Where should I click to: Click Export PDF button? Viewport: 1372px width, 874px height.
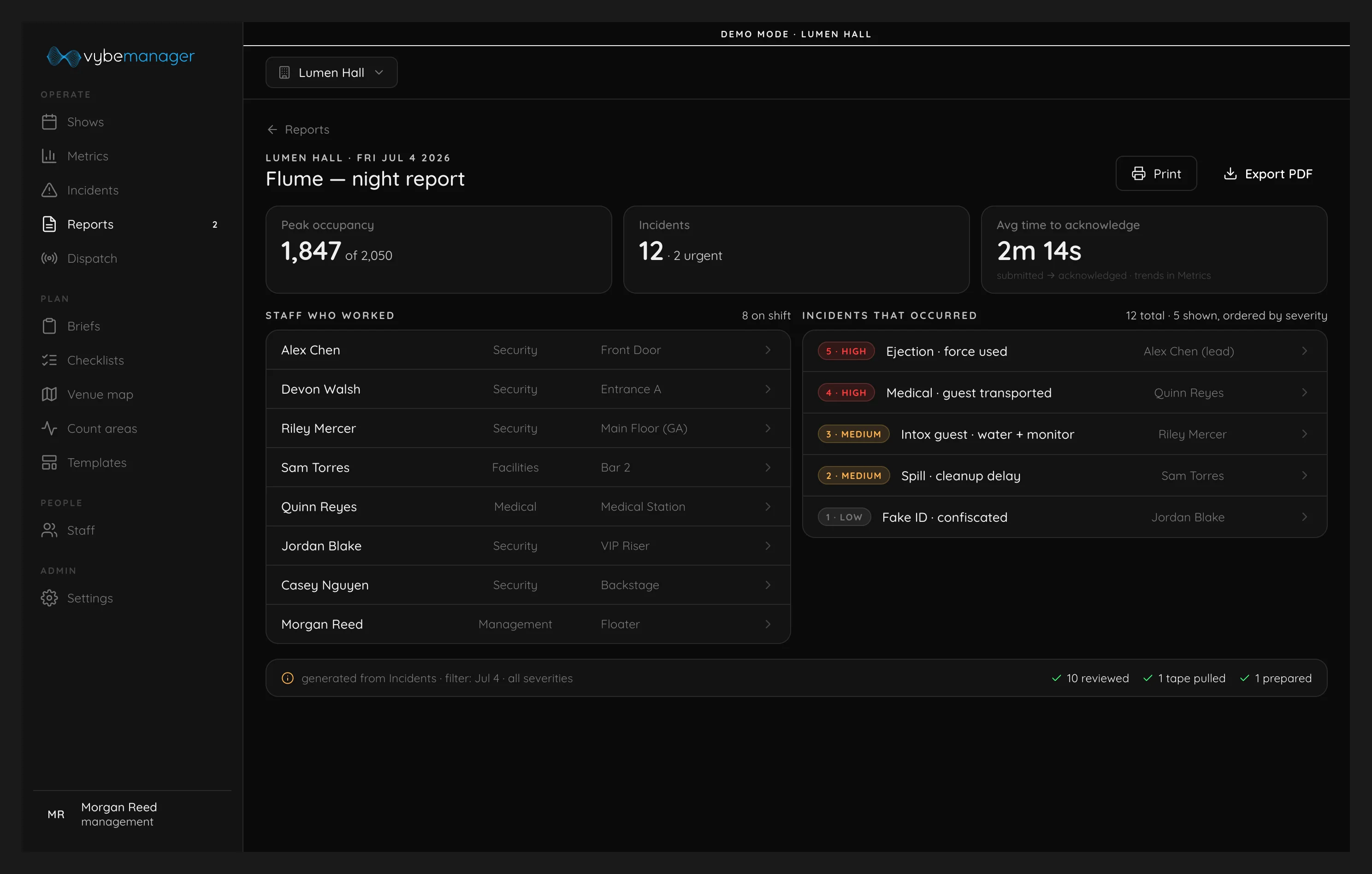click(x=1268, y=174)
